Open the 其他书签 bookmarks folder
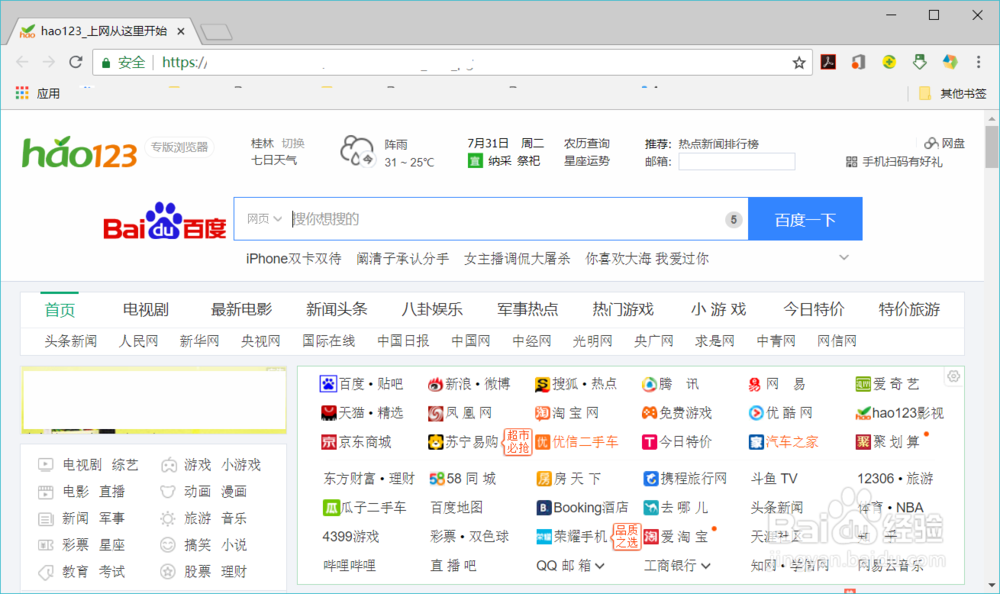1000x594 pixels. coord(953,94)
